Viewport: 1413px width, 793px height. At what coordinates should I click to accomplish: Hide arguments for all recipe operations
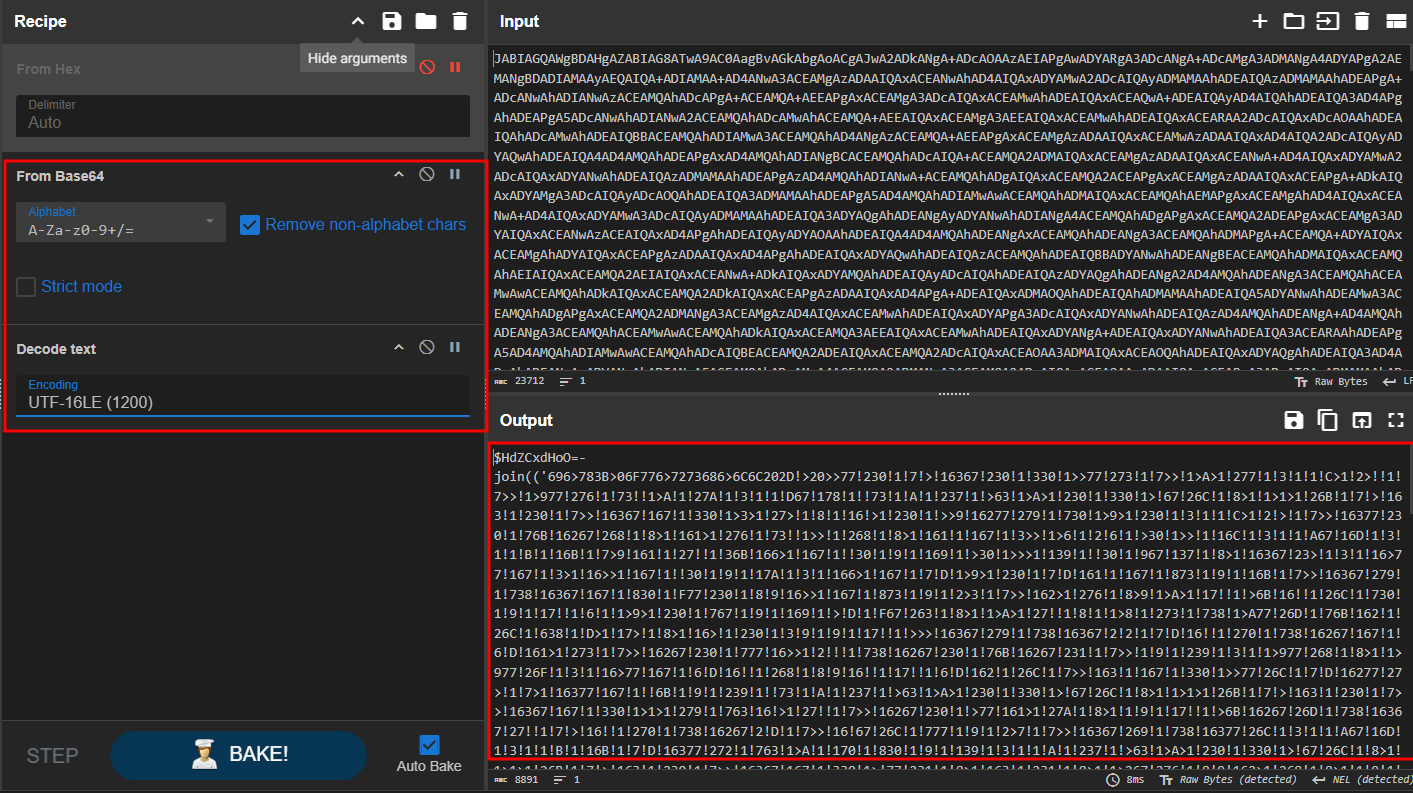coord(357,21)
